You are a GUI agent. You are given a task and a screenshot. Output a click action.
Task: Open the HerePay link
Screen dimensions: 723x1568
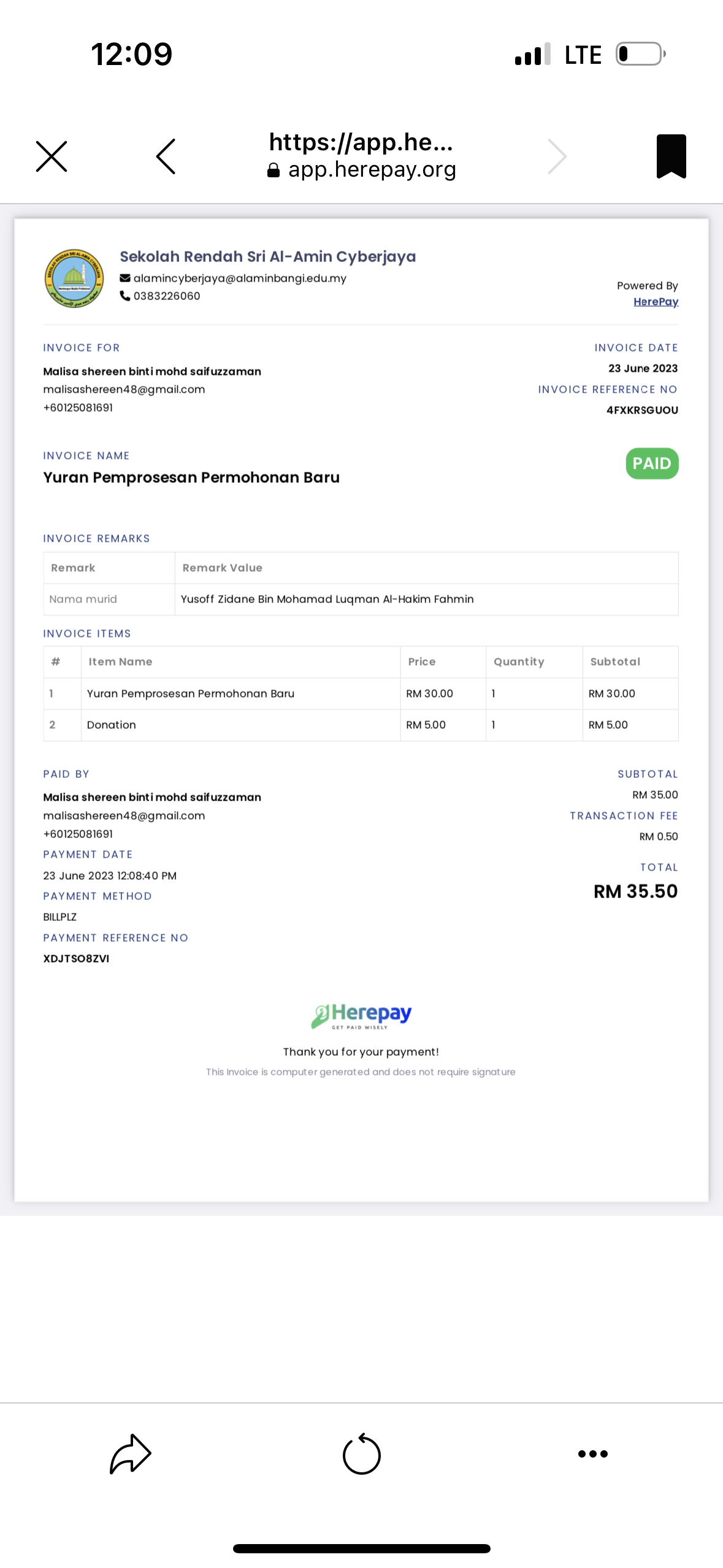click(656, 302)
